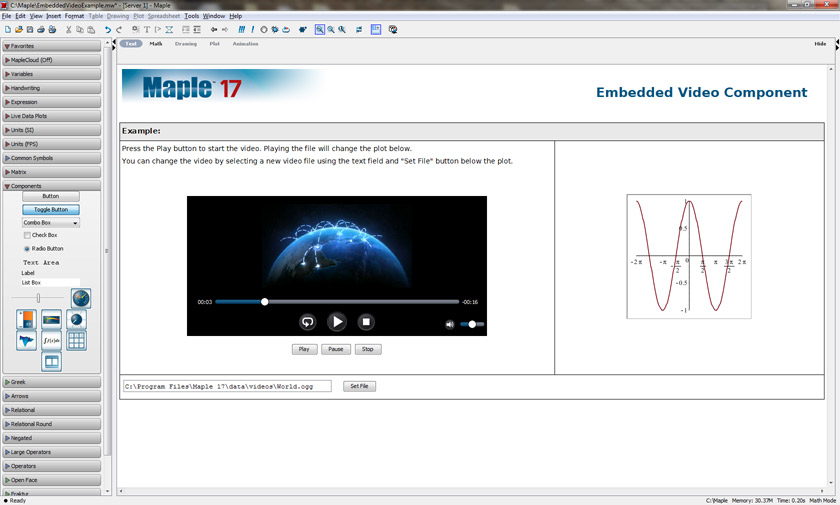The height and width of the screenshot is (505, 840).
Task: Collapse the Components palette
Action: coord(51,186)
